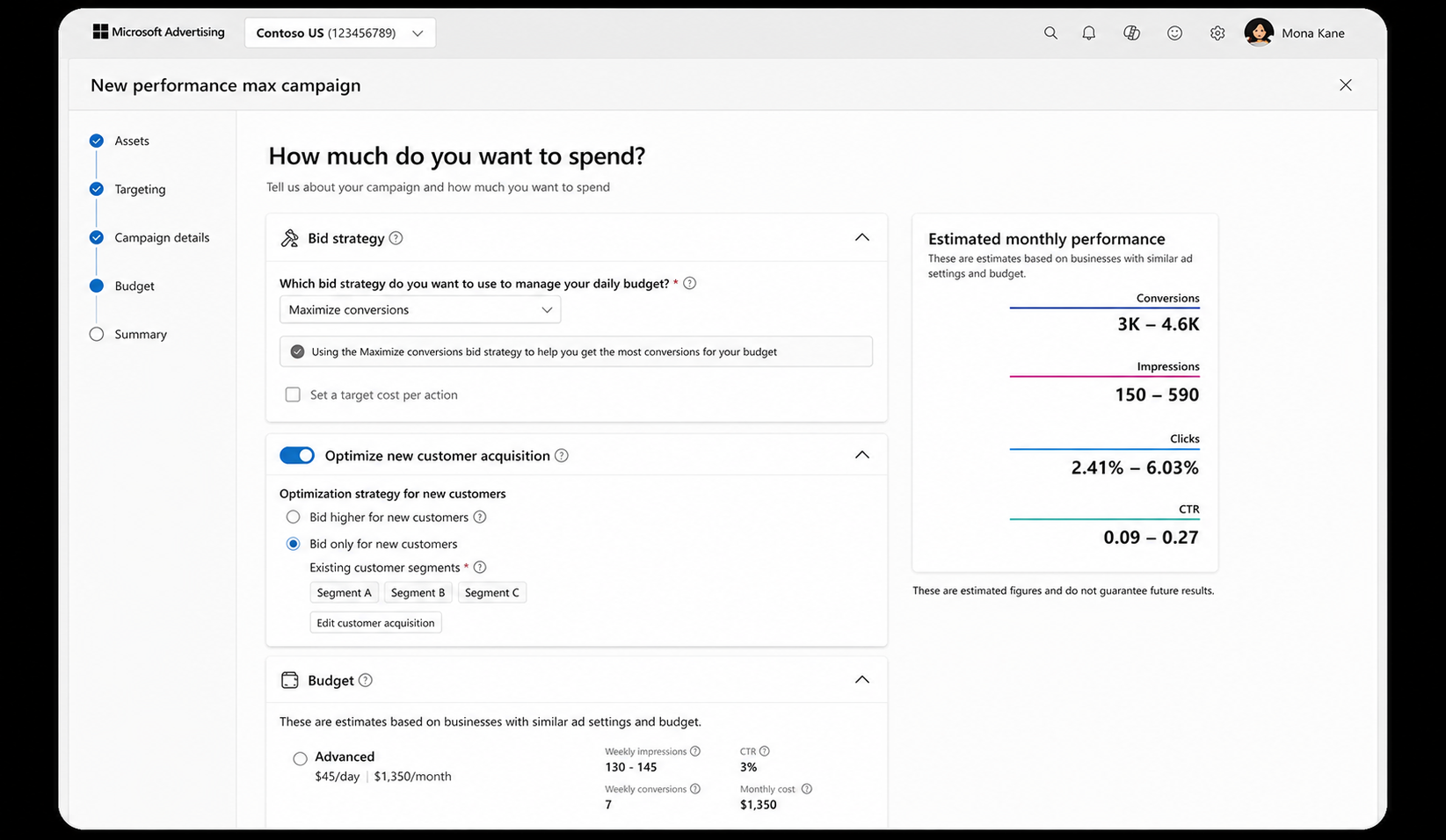Click the Segment C chip
The width and height of the screenshot is (1446, 840).
coord(492,593)
